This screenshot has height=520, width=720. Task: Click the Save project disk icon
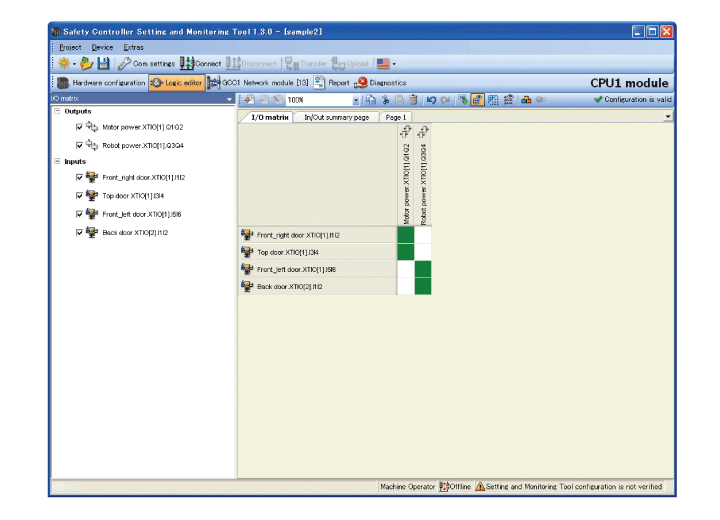[103, 64]
